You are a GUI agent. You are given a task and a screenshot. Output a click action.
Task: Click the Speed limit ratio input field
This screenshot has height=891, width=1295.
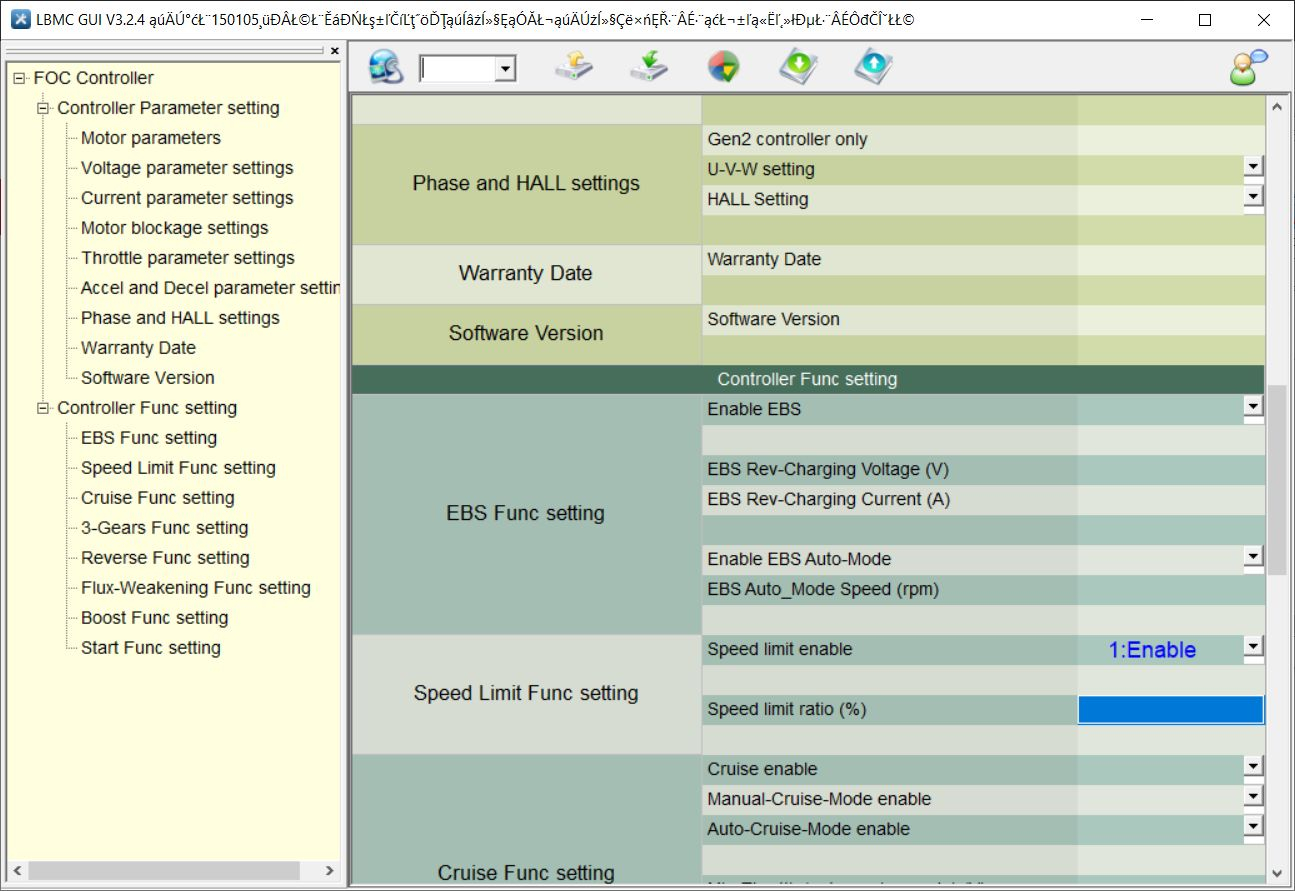click(1170, 710)
